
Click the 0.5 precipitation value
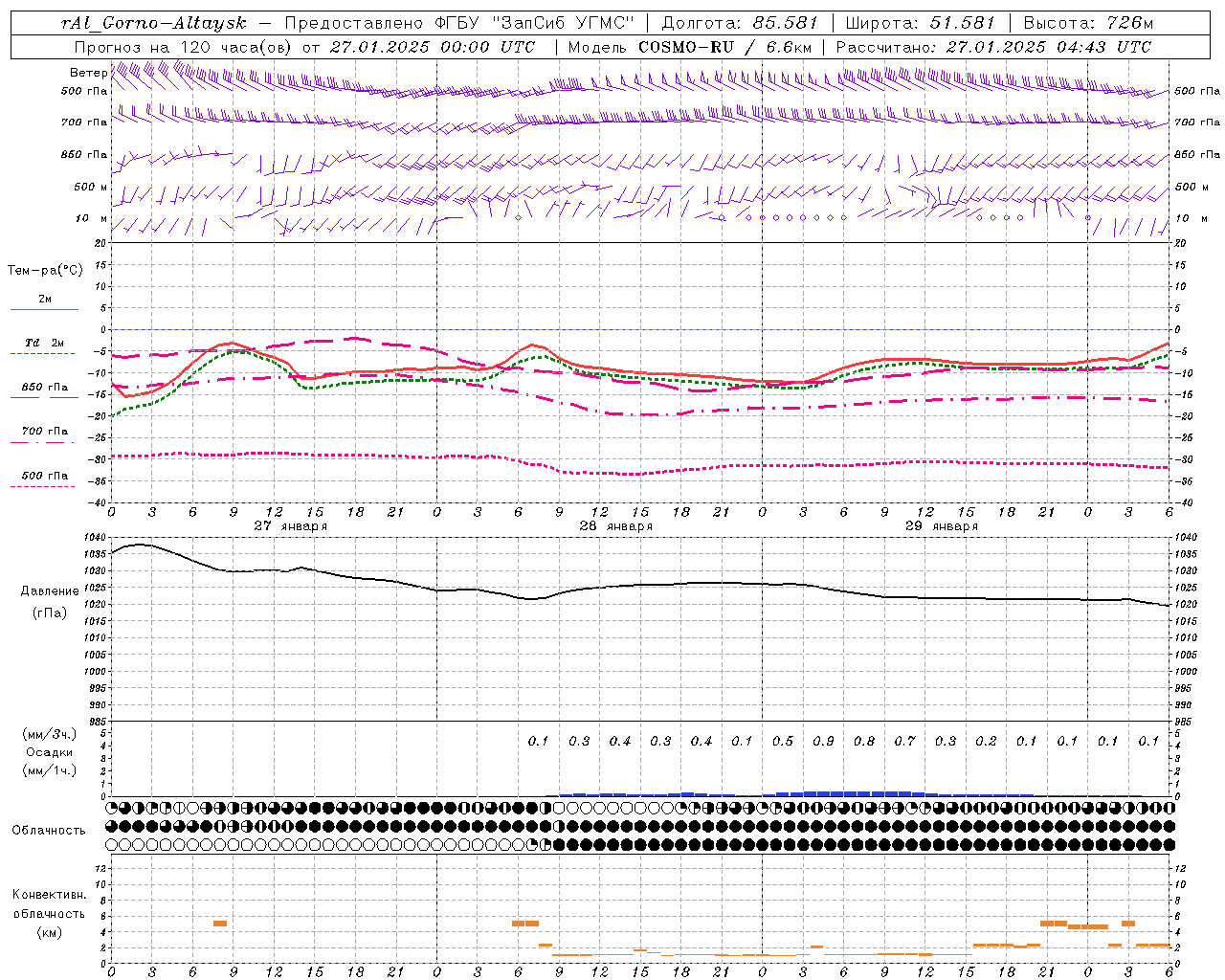[x=783, y=741]
